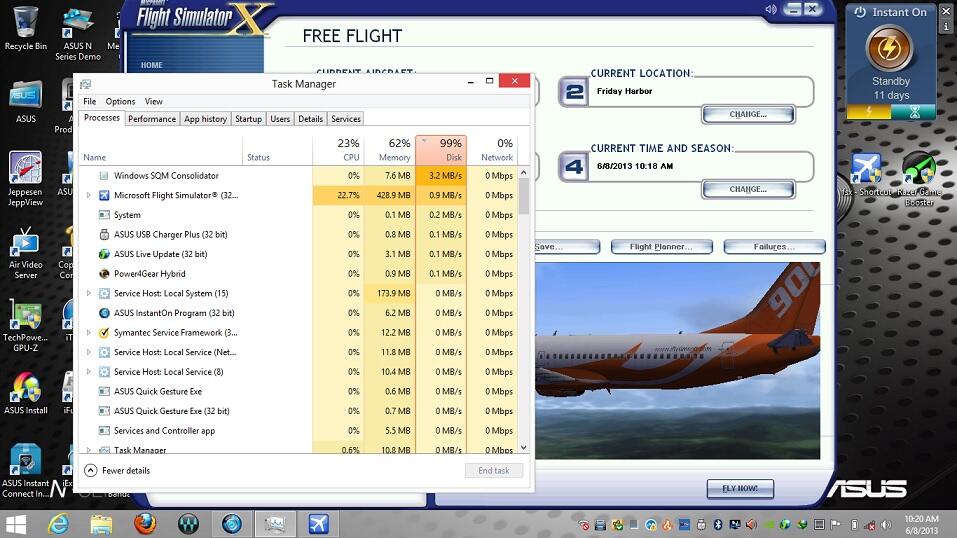Expand Service Host: Local System group
Image resolution: width=957 pixels, height=538 pixels.
89,294
